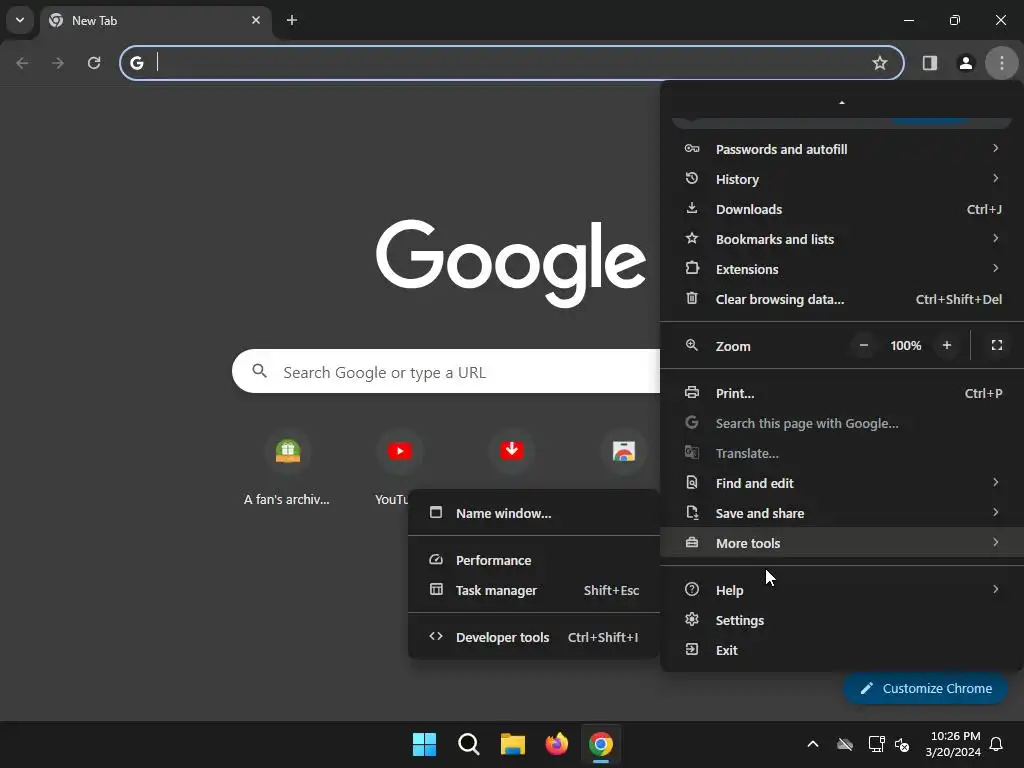
Task: Close the New Tab tab
Action: point(255,20)
